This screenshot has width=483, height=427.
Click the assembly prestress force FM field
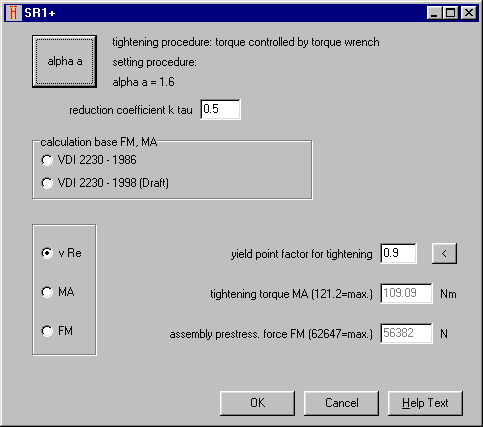point(406,333)
